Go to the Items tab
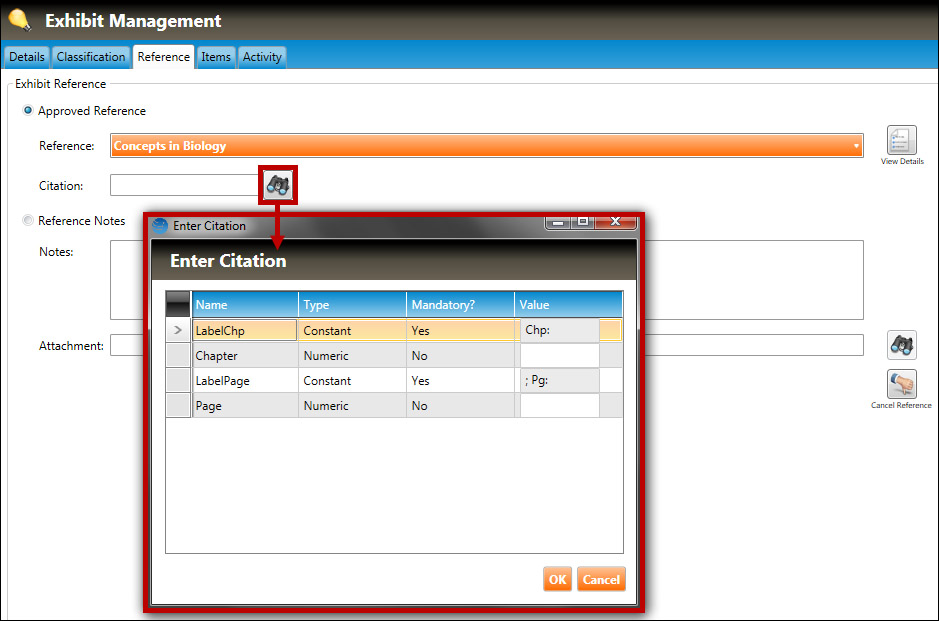This screenshot has height=621, width=939. point(215,57)
